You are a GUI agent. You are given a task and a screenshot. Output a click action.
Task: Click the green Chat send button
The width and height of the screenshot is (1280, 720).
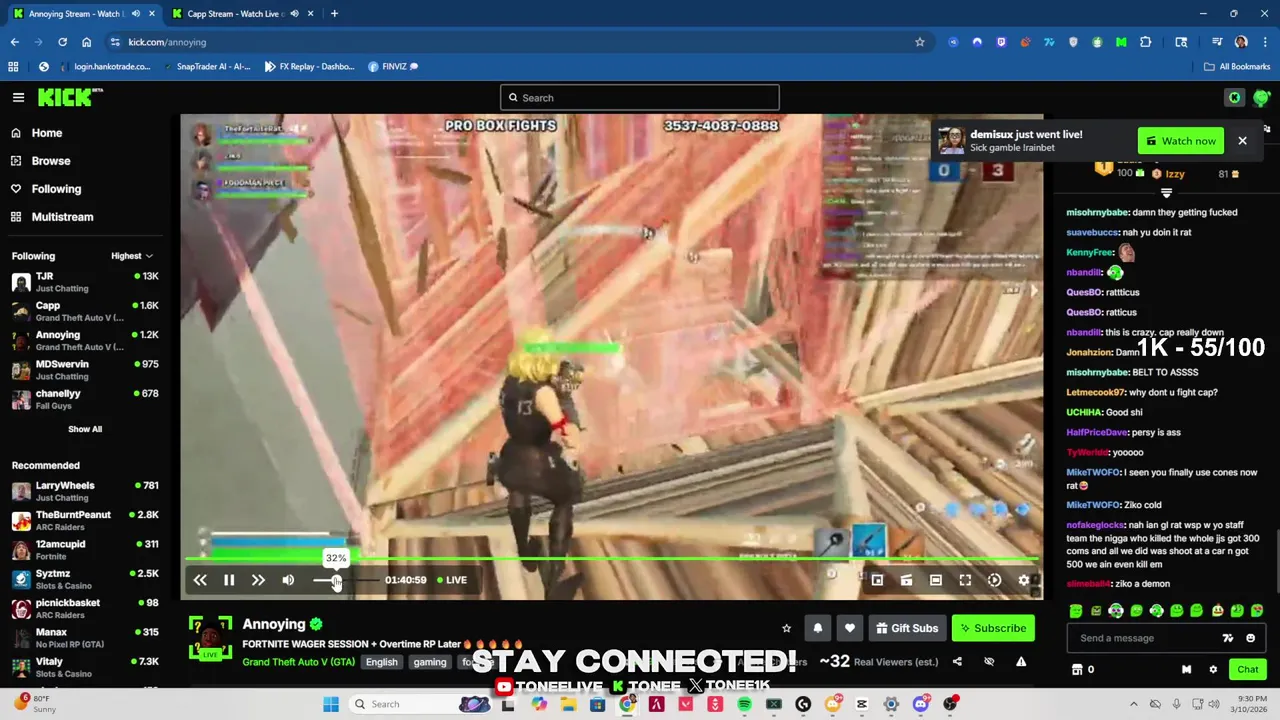pos(1248,670)
